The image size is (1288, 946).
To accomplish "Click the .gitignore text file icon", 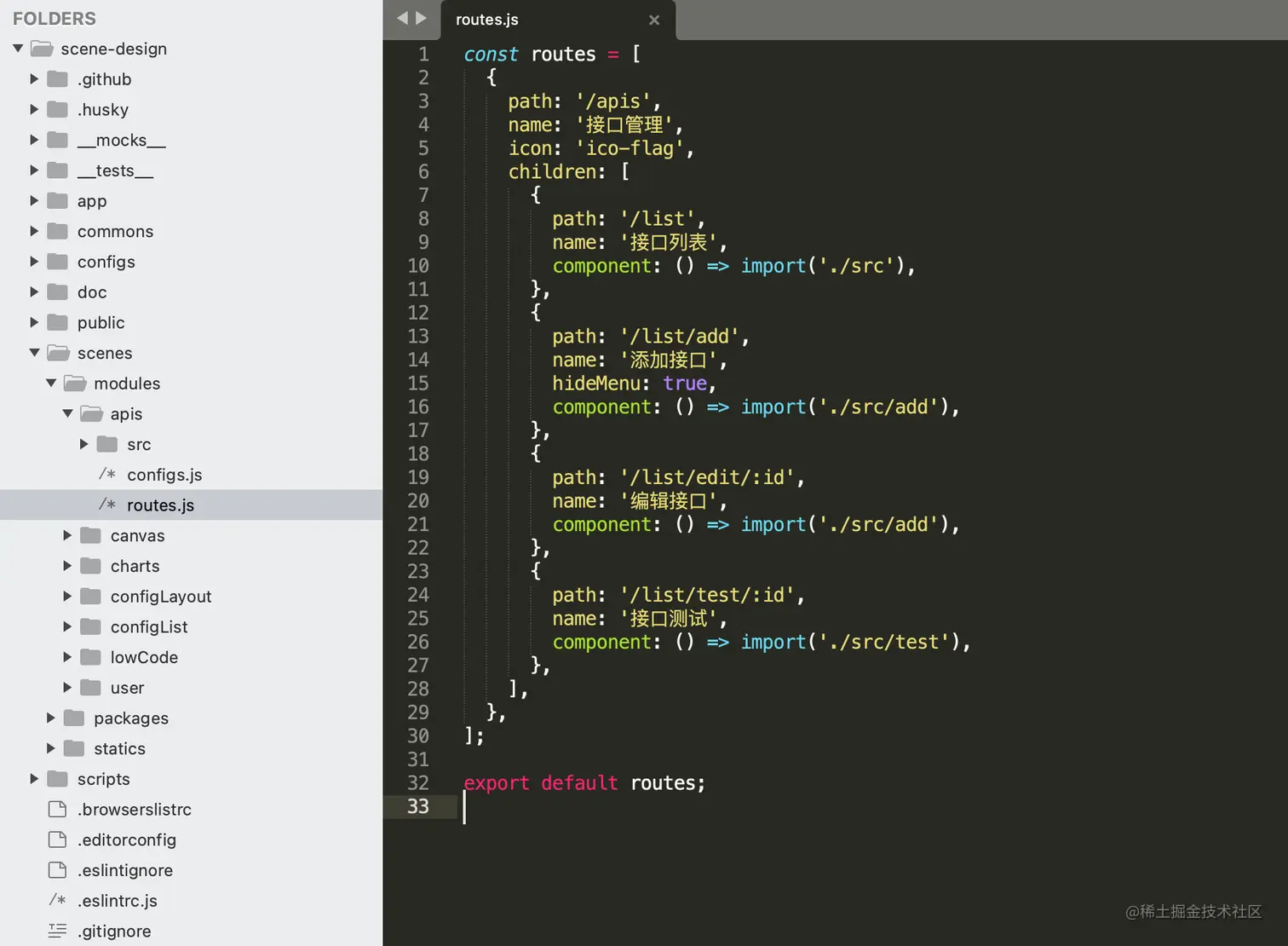I will coord(57,931).
